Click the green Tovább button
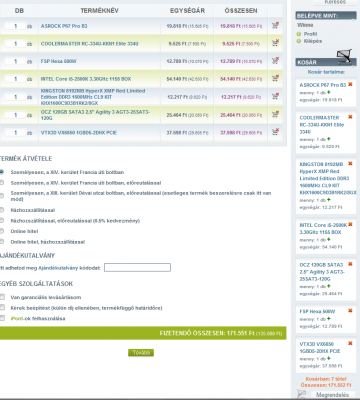The width and height of the screenshot is (360, 400). (141, 353)
